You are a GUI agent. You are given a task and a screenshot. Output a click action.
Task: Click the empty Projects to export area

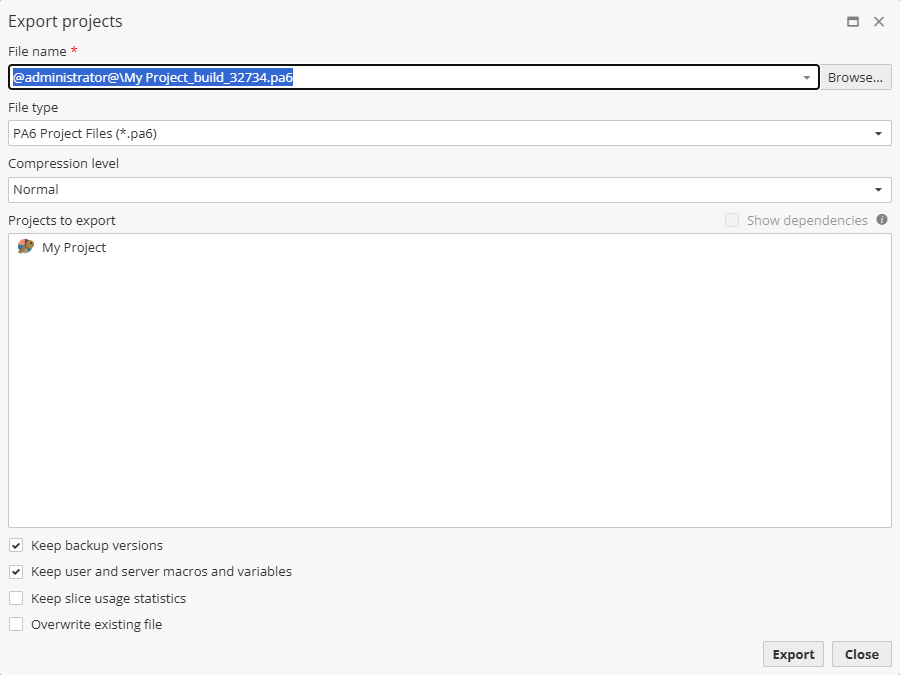450,400
